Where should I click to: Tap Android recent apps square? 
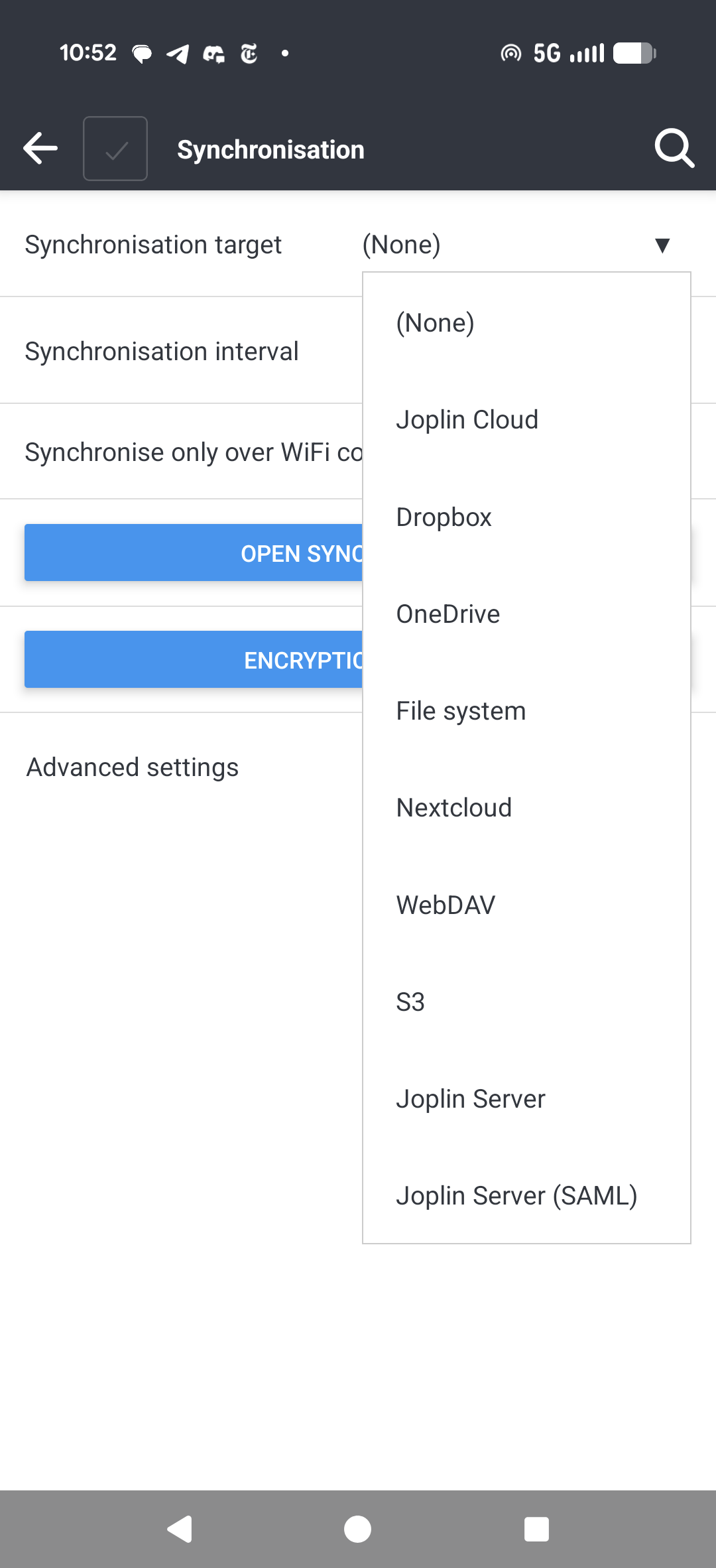tap(536, 1529)
